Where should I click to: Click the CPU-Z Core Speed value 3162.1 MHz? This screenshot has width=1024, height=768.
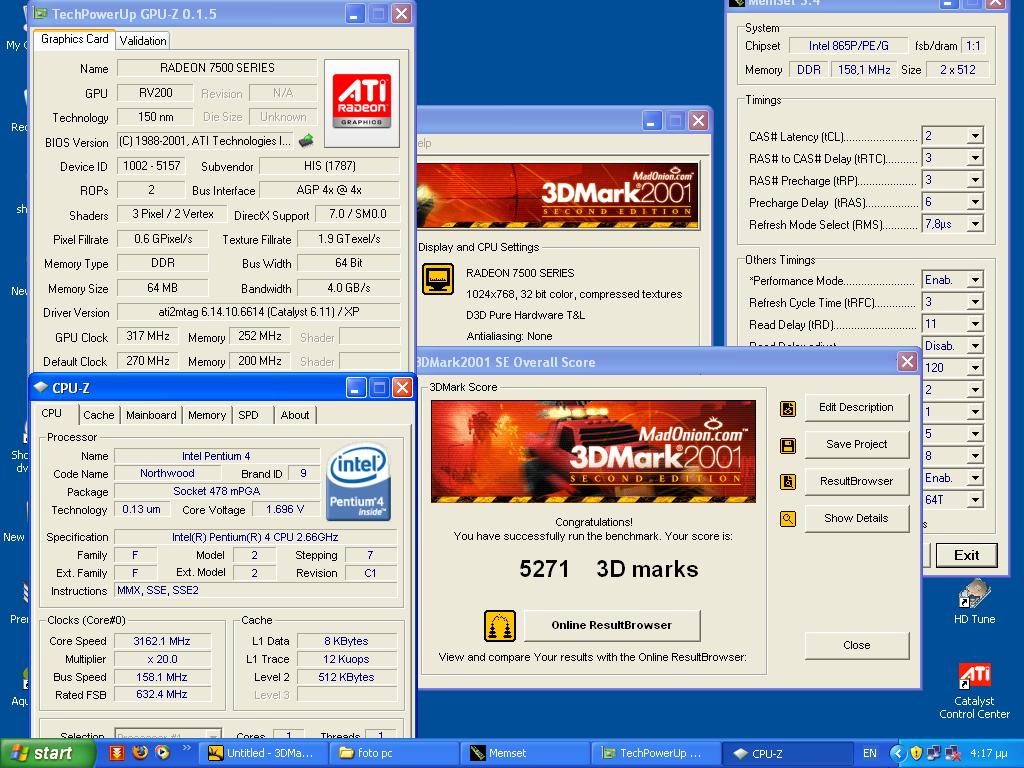click(162, 641)
